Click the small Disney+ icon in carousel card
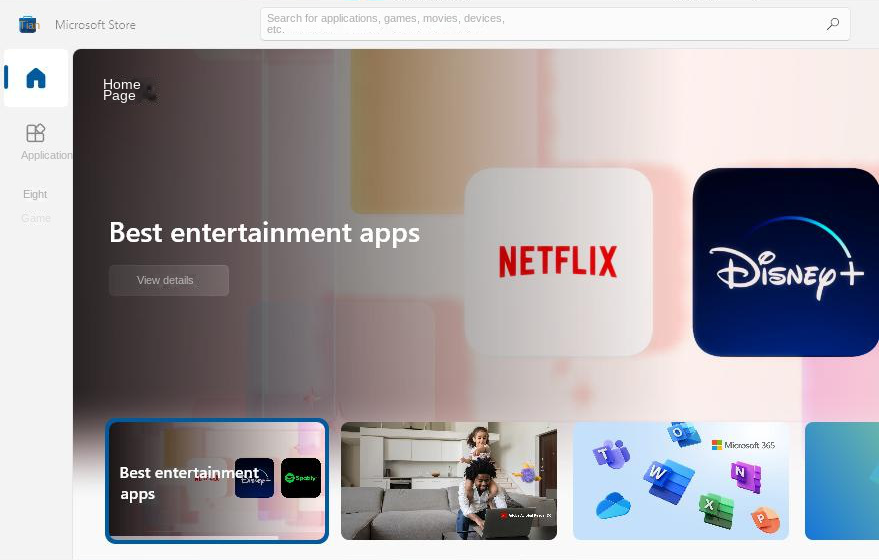879x560 pixels. [254, 478]
